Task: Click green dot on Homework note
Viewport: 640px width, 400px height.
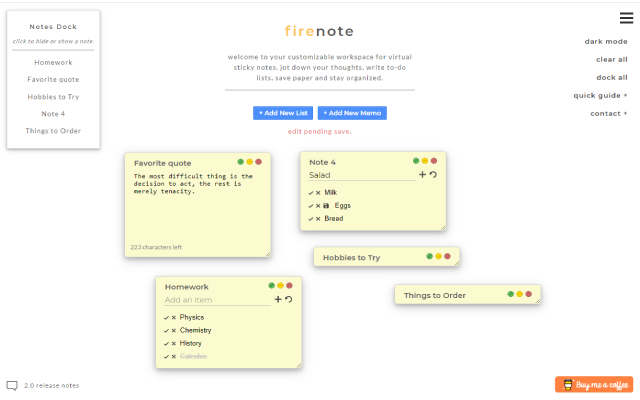Action: tap(271, 286)
